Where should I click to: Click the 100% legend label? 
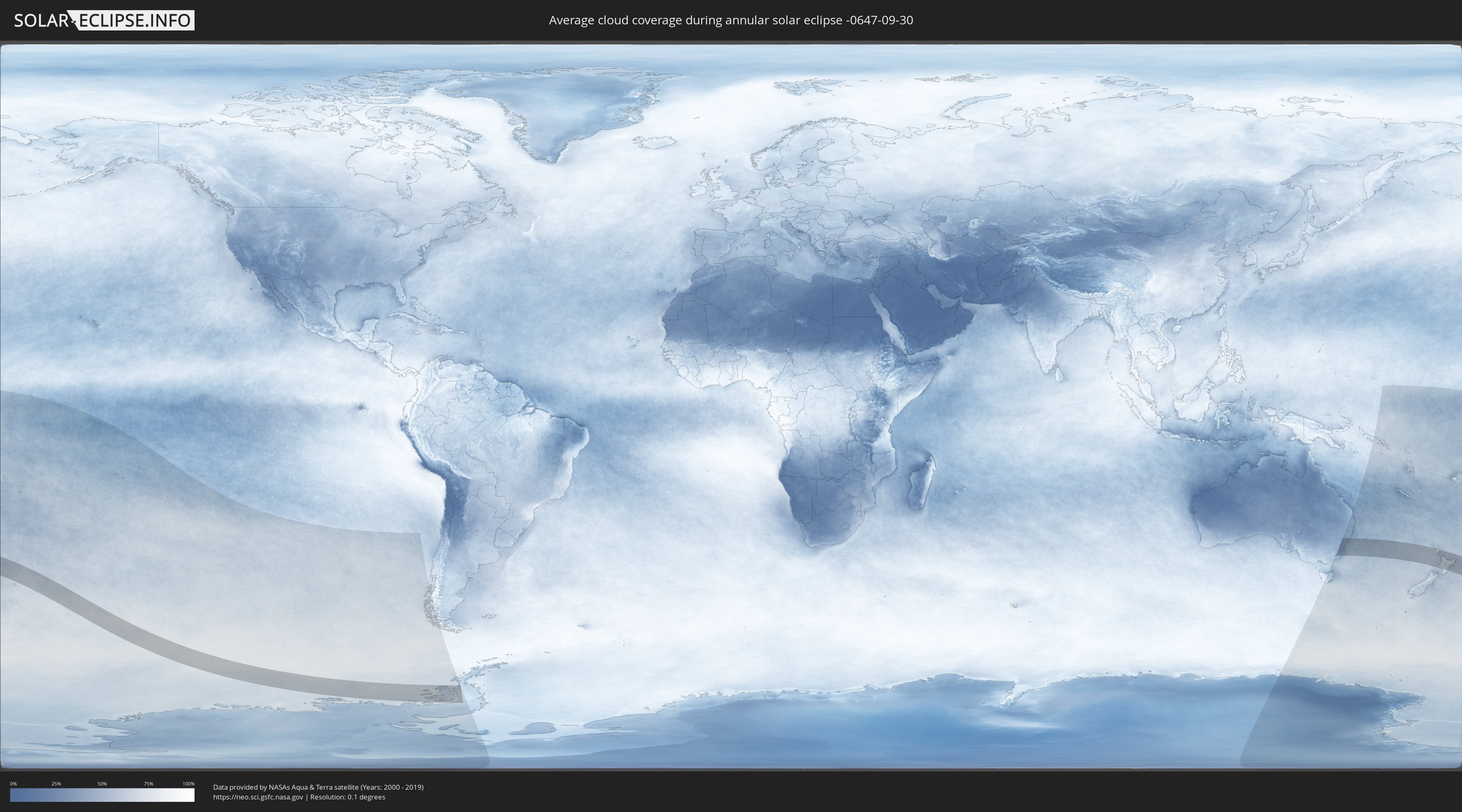188,784
